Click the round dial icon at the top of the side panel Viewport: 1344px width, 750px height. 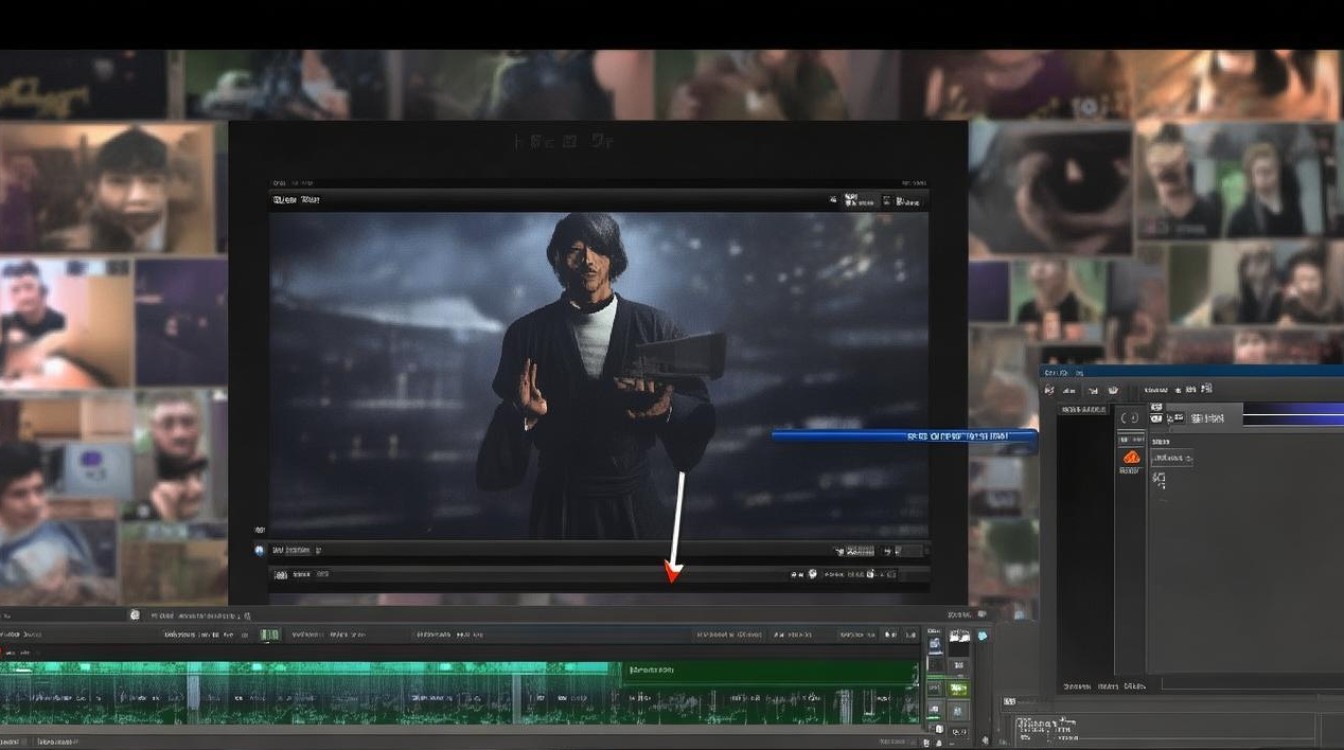tap(1130, 419)
